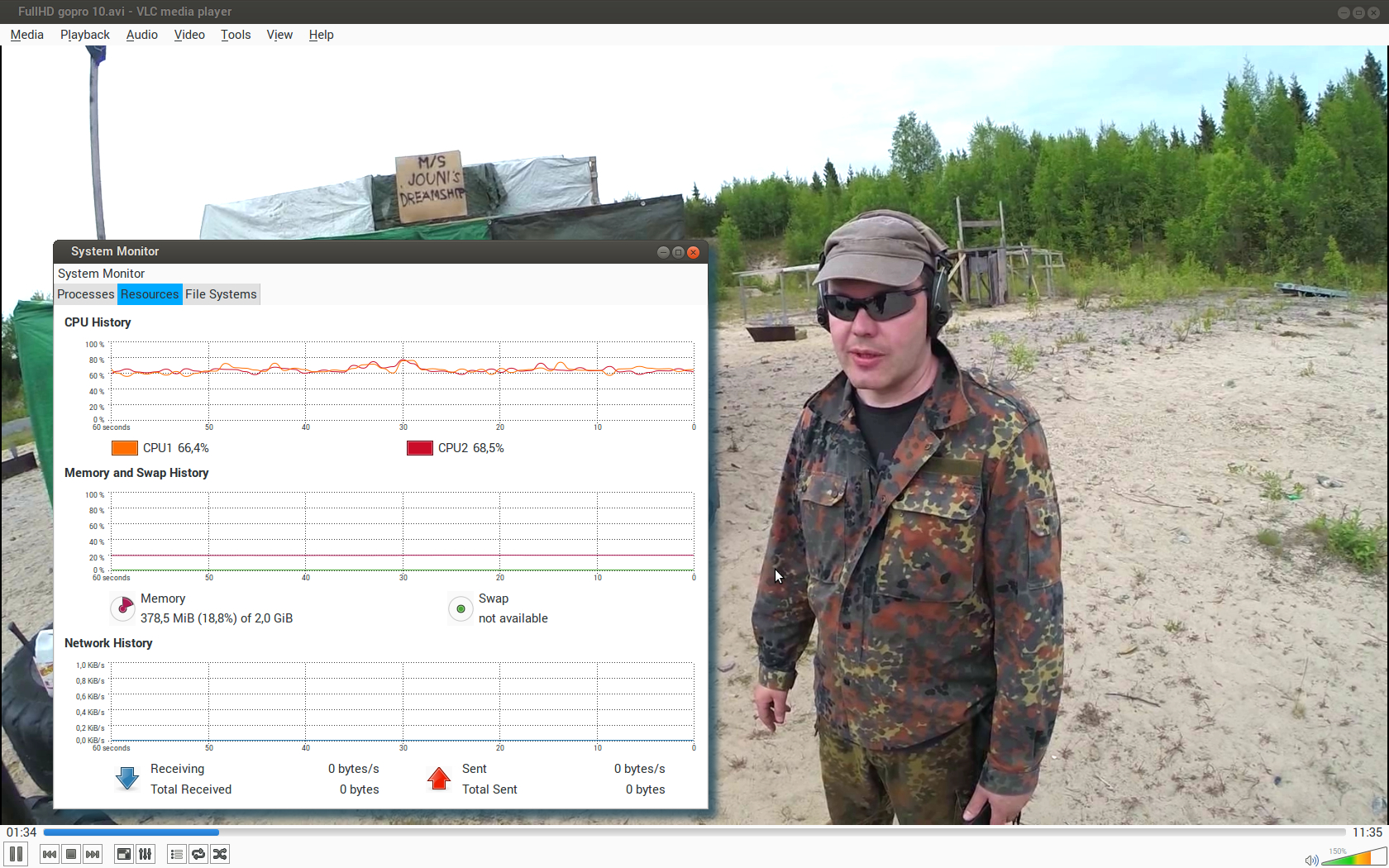The width and height of the screenshot is (1389, 868).
Task: Seek on the video progress bar
Action: tap(694, 832)
